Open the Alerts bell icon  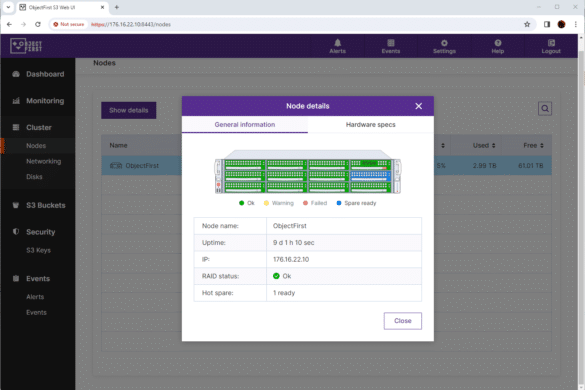tap(337, 43)
